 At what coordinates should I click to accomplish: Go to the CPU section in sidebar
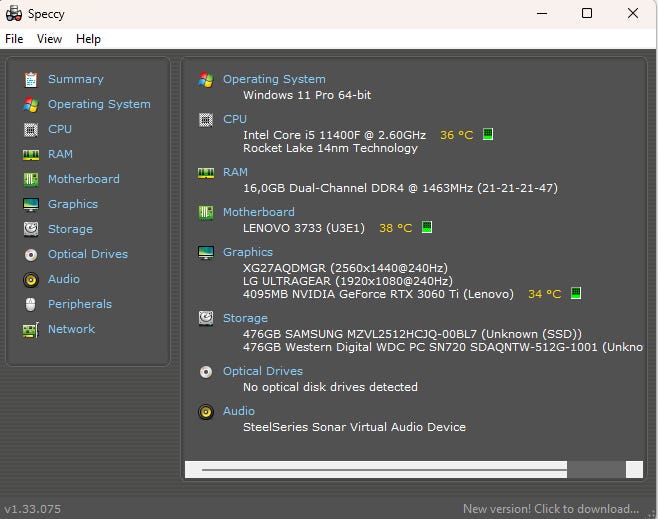click(x=60, y=129)
